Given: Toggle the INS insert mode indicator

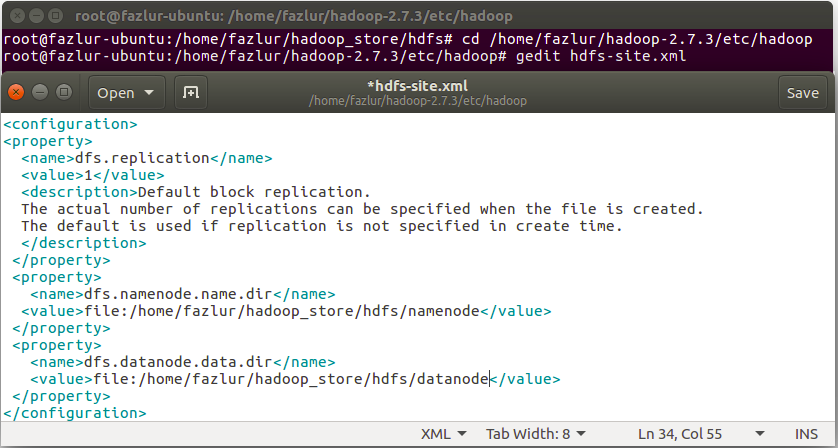Looking at the screenshot, I should [806, 434].
